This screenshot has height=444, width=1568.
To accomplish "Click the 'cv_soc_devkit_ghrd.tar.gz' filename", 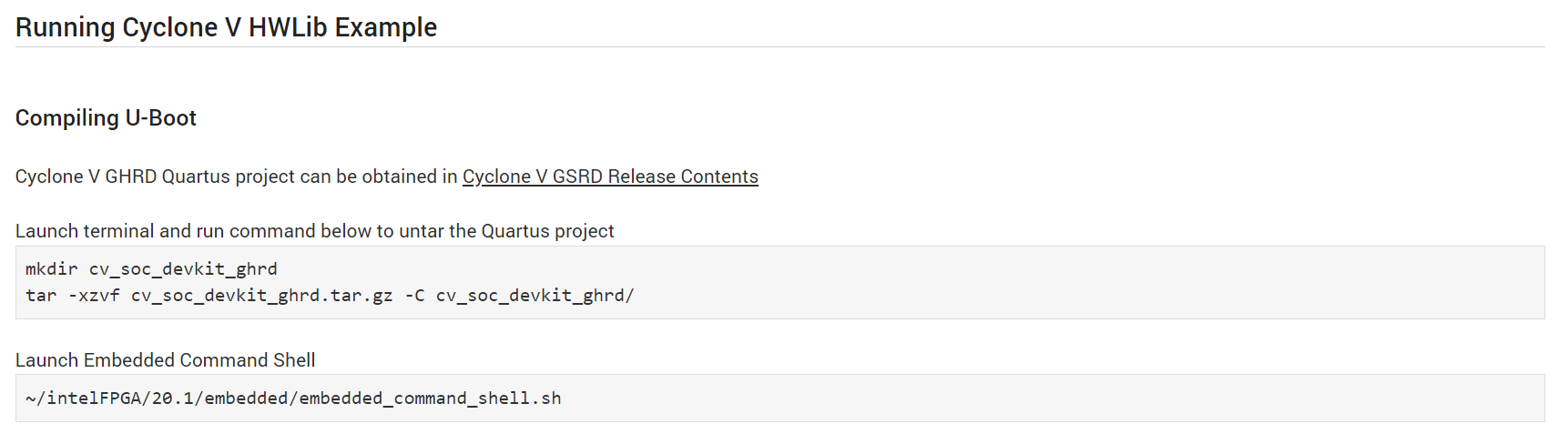I will pos(262,296).
